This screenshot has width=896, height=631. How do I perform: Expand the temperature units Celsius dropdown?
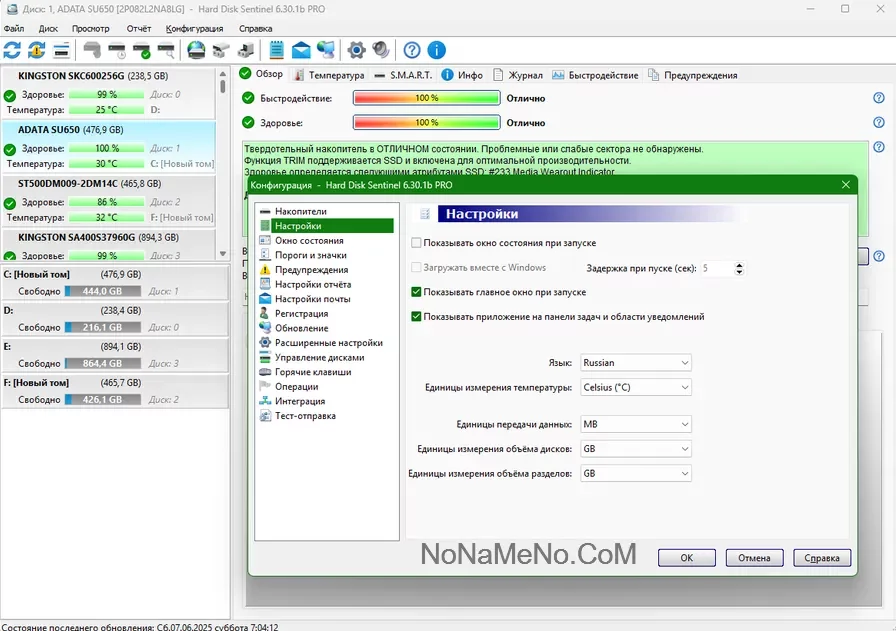click(x=636, y=388)
